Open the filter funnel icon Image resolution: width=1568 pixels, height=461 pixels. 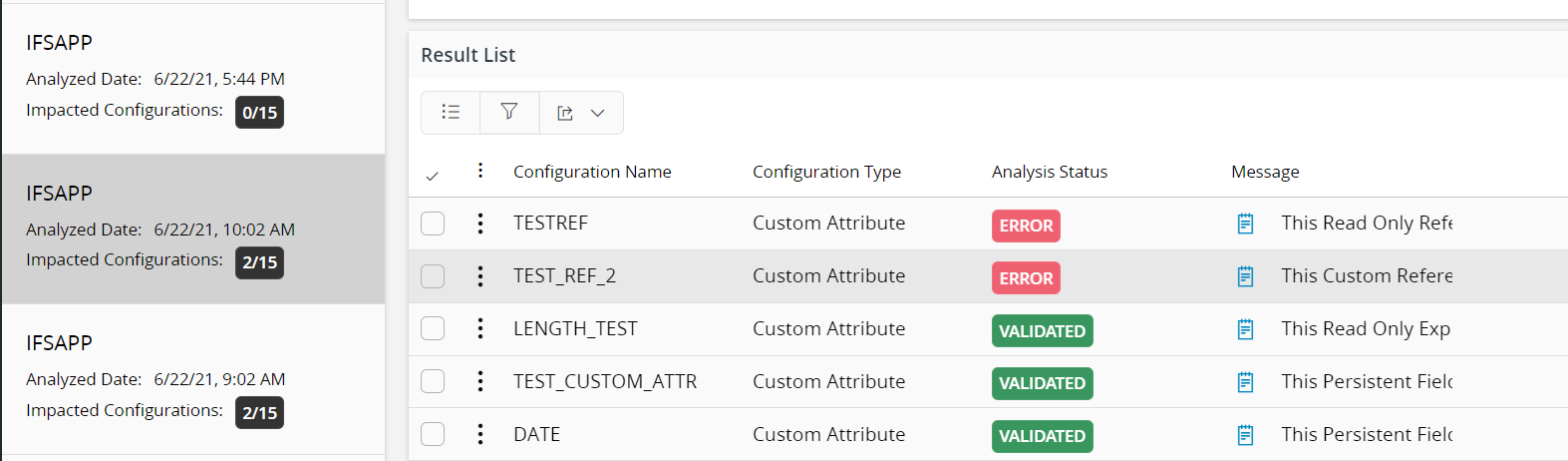point(509,113)
